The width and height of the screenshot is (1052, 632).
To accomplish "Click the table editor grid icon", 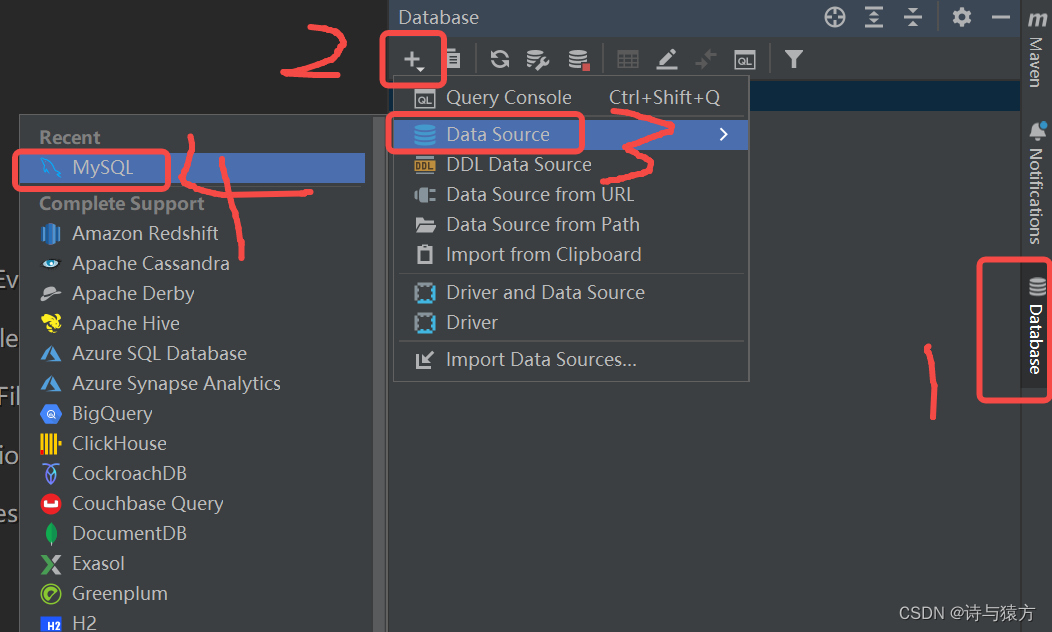I will pos(628,60).
